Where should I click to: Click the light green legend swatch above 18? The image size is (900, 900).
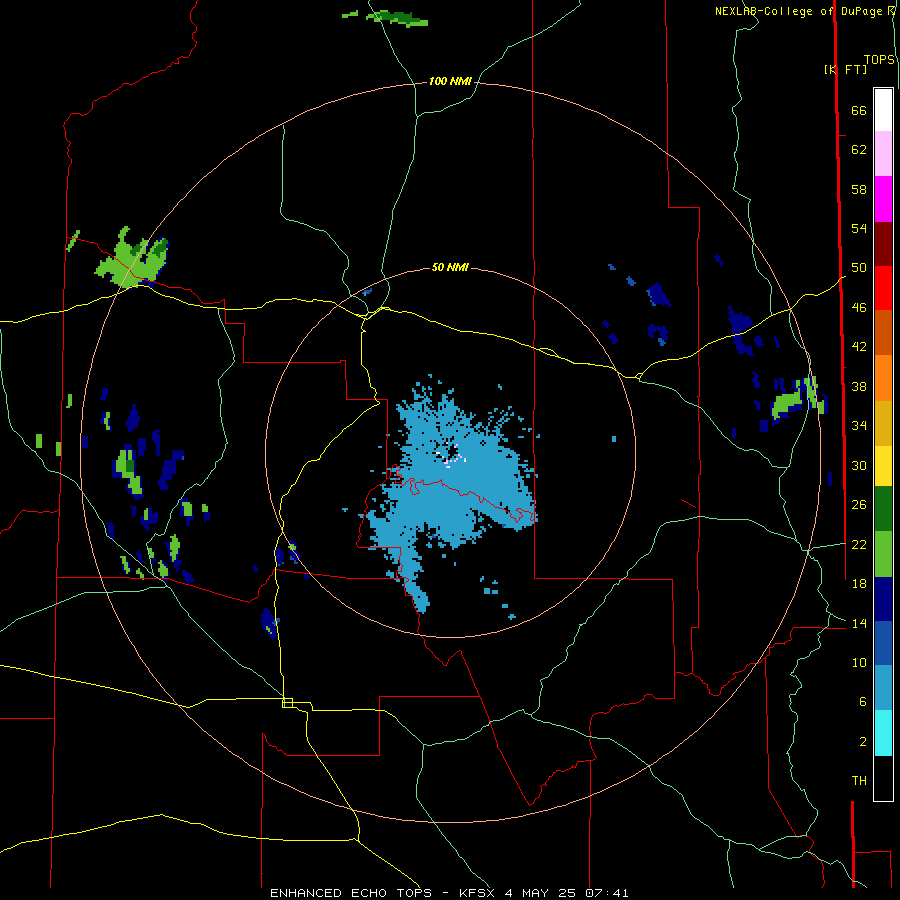tap(883, 554)
